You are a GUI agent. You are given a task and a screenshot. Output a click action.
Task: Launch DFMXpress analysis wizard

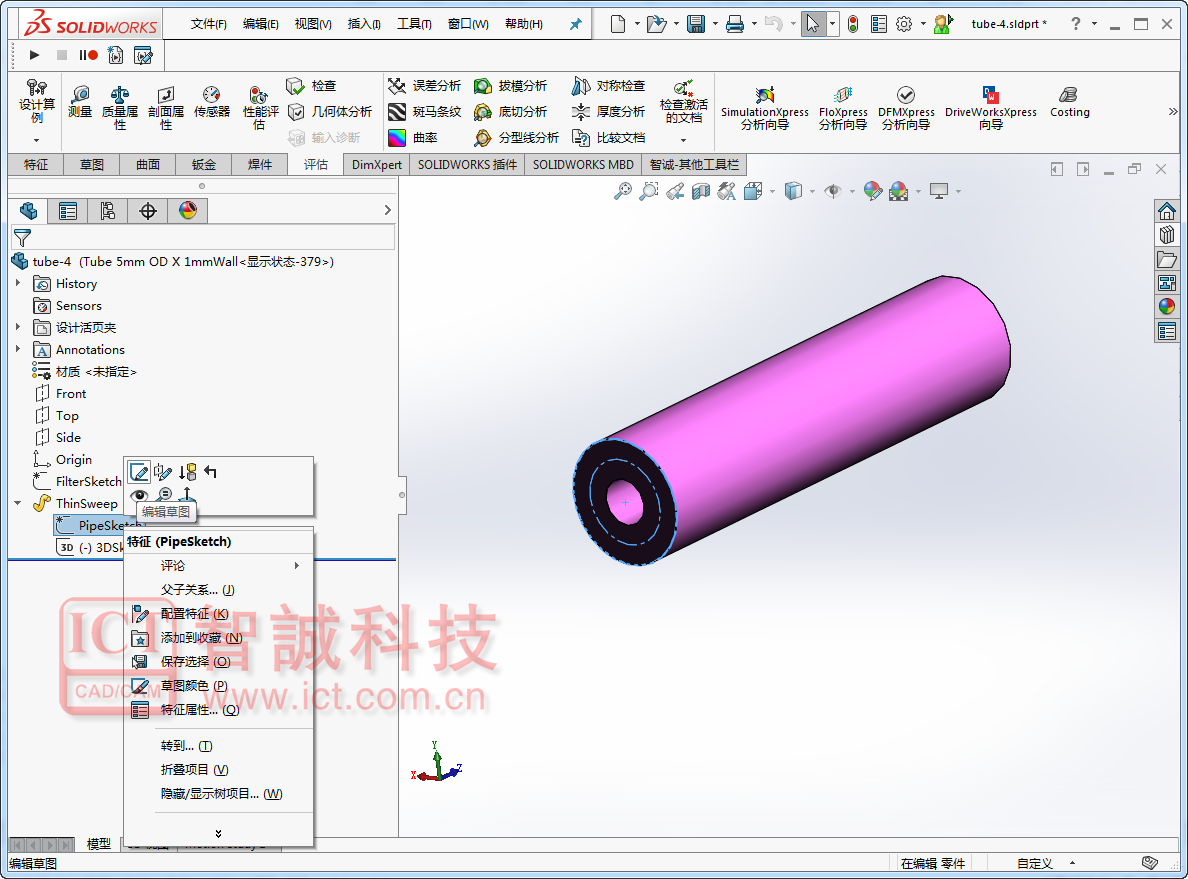click(906, 107)
